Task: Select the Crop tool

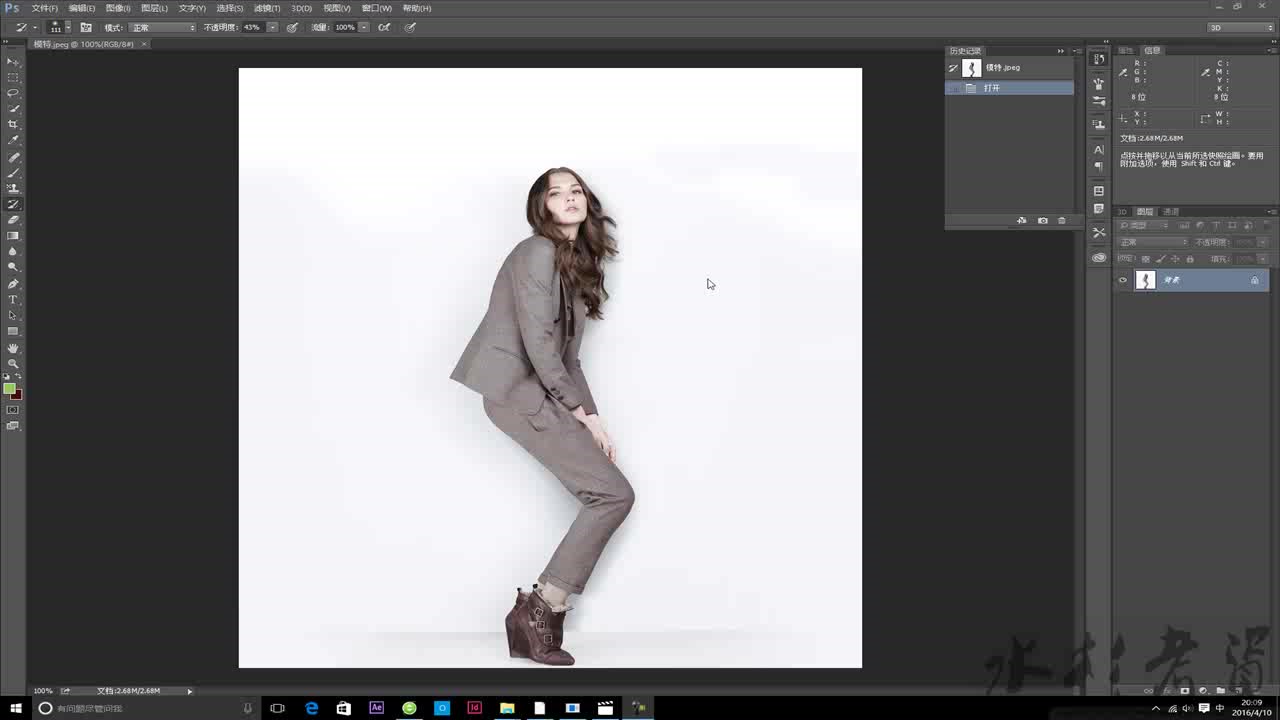Action: click(x=13, y=124)
